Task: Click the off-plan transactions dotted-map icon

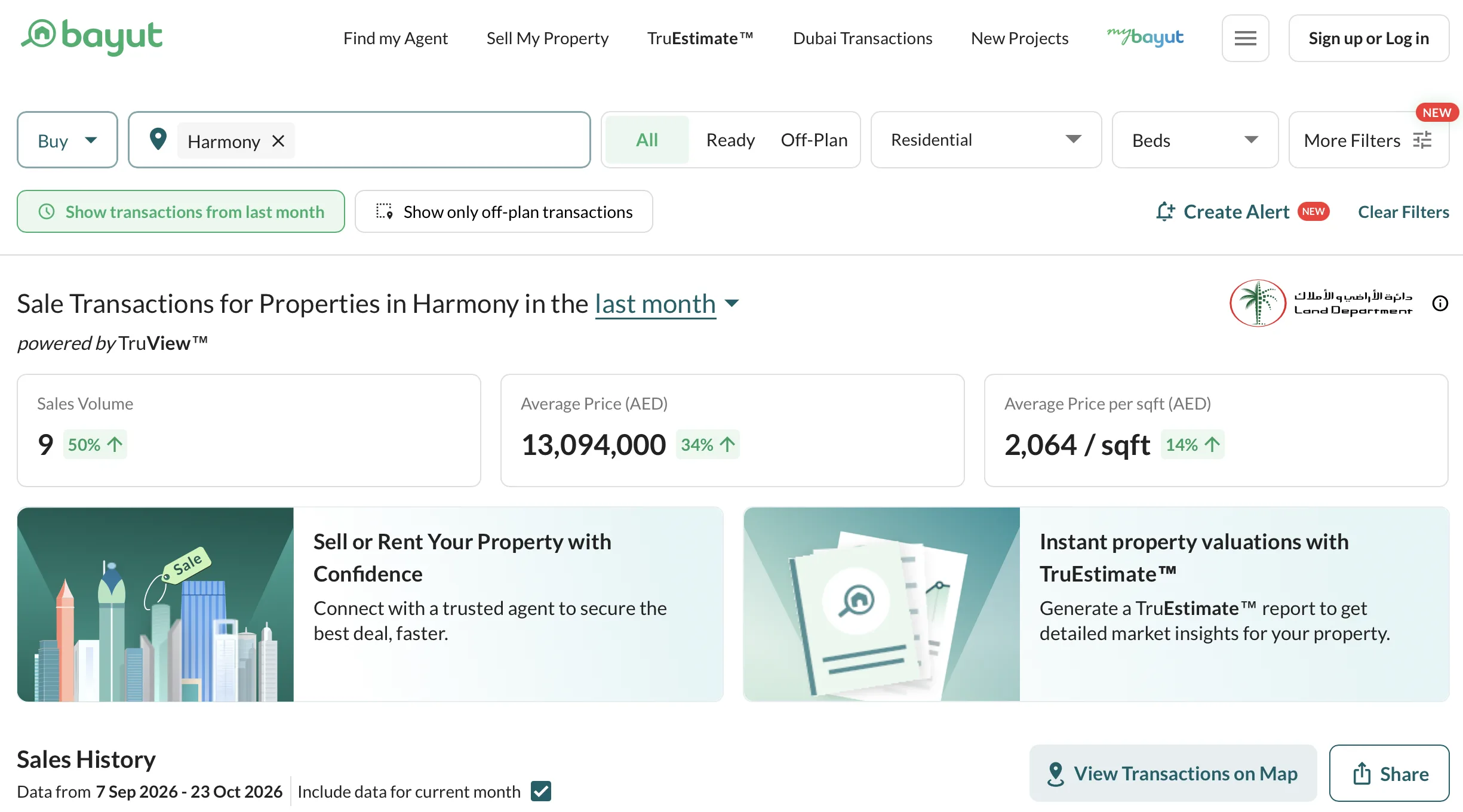Action: 384,211
